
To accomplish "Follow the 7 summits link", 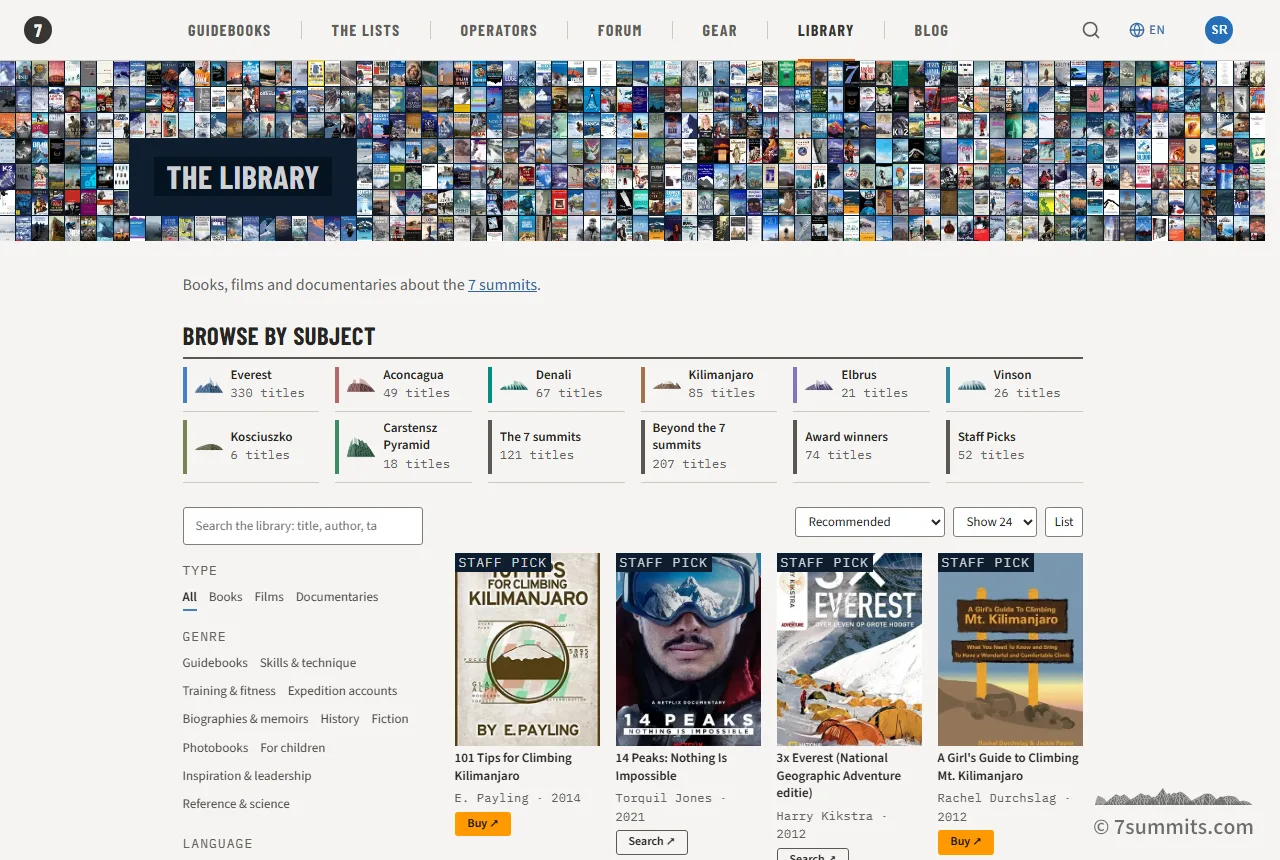I will tap(503, 285).
